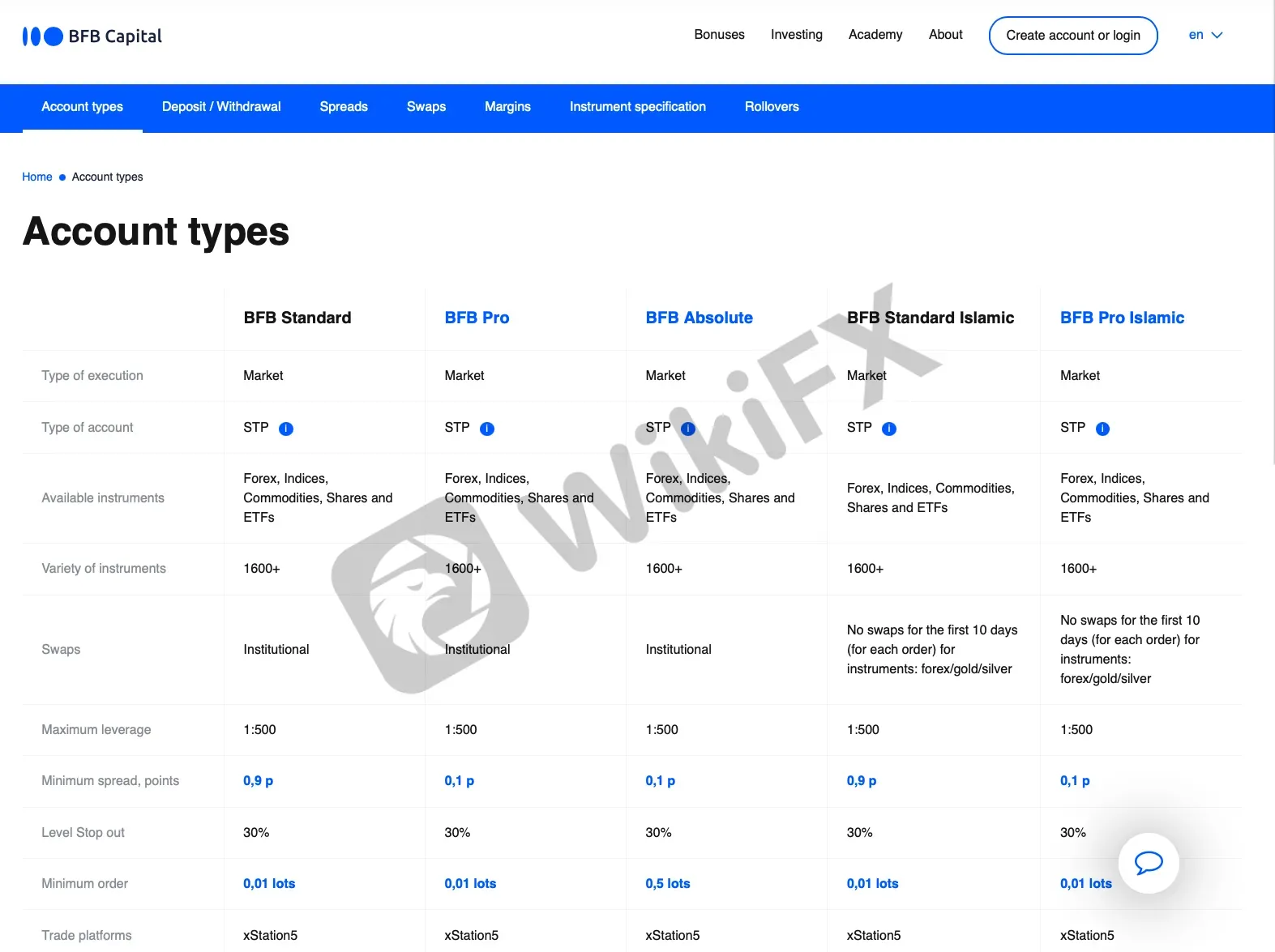Click 0,5 lots minimum order for BFB Absolute
Image resolution: width=1275 pixels, height=952 pixels.
tap(668, 884)
